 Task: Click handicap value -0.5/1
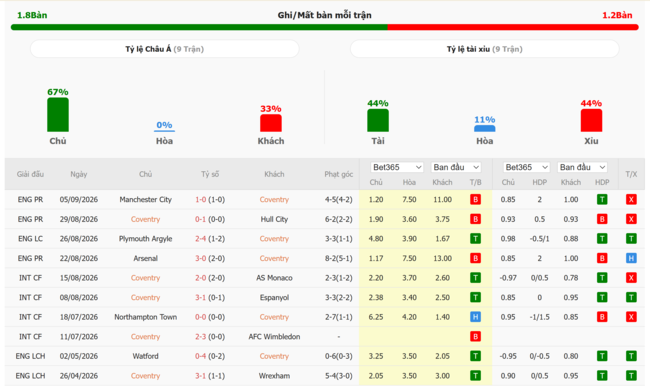(539, 238)
